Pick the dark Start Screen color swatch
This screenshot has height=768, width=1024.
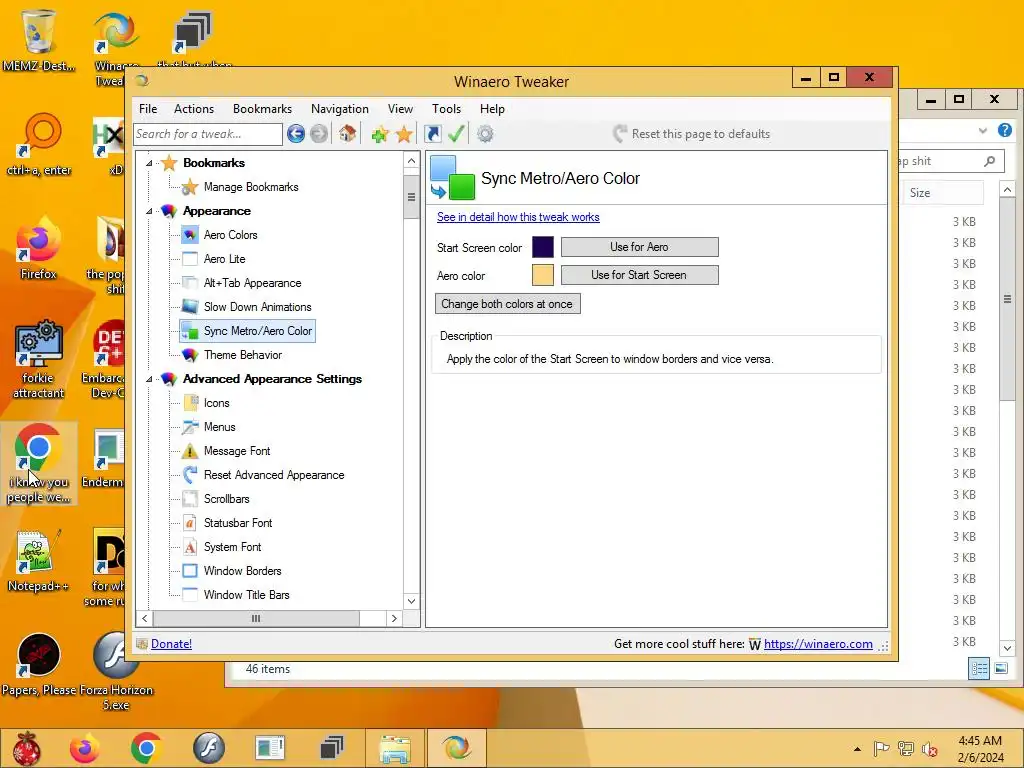543,247
